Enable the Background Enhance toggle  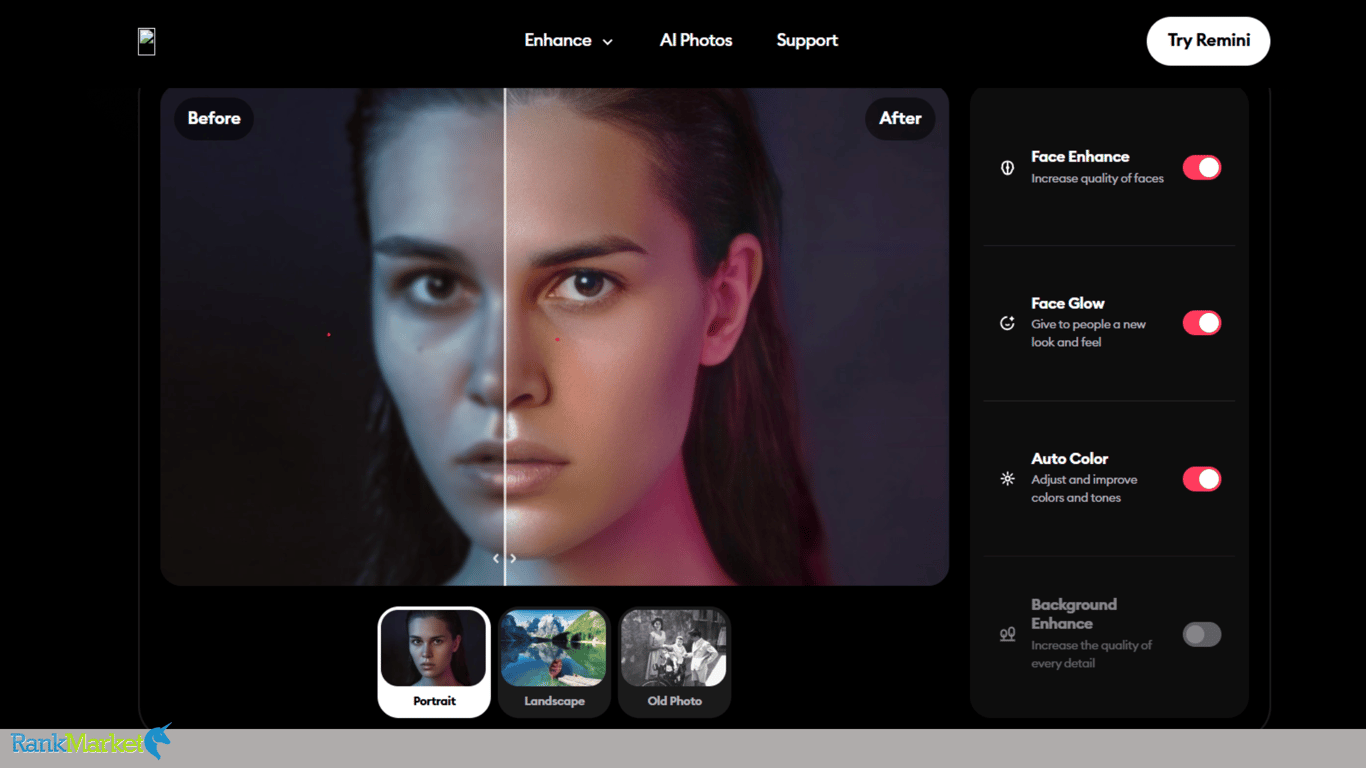pyautogui.click(x=1202, y=634)
